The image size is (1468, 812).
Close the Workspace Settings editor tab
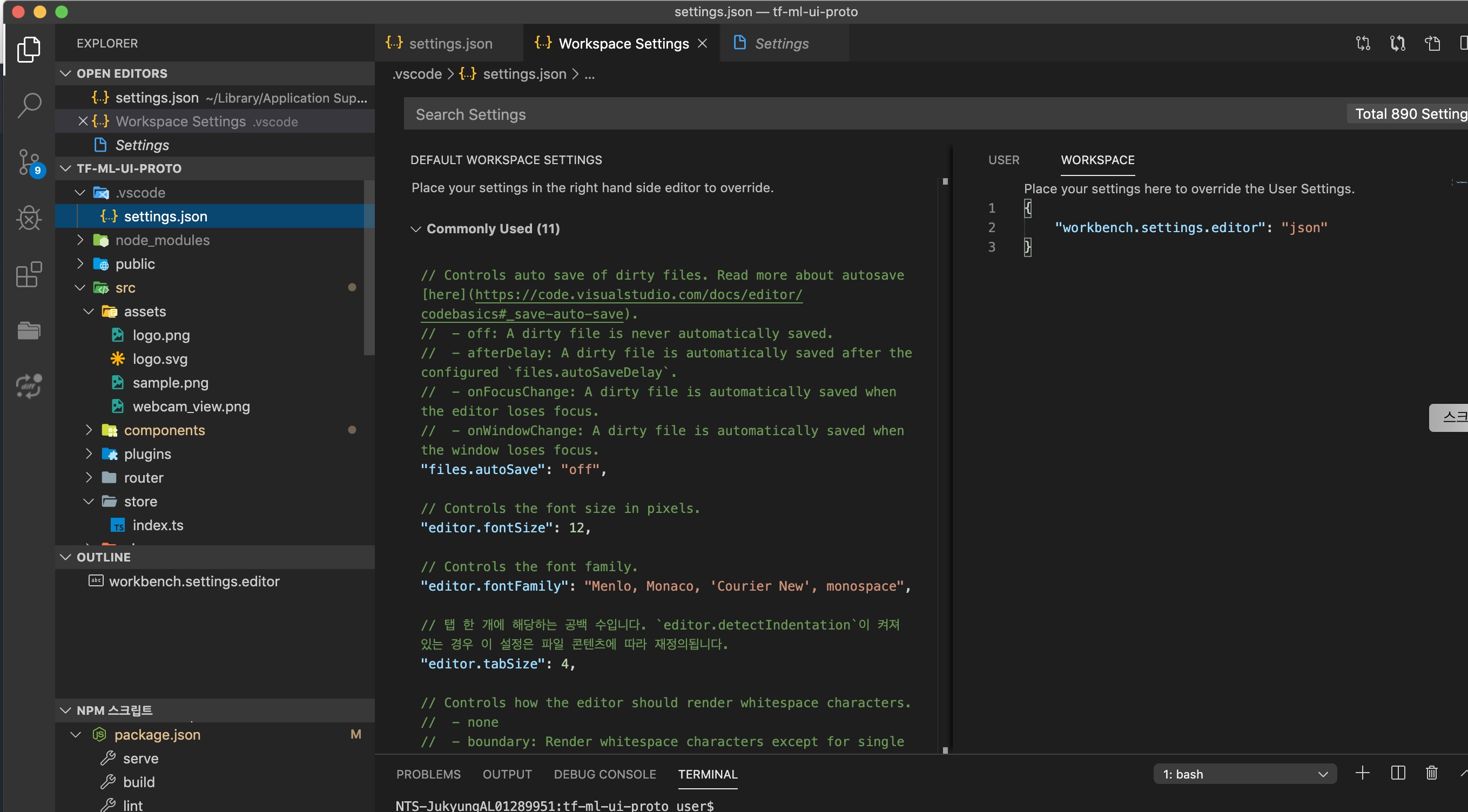pyautogui.click(x=703, y=43)
